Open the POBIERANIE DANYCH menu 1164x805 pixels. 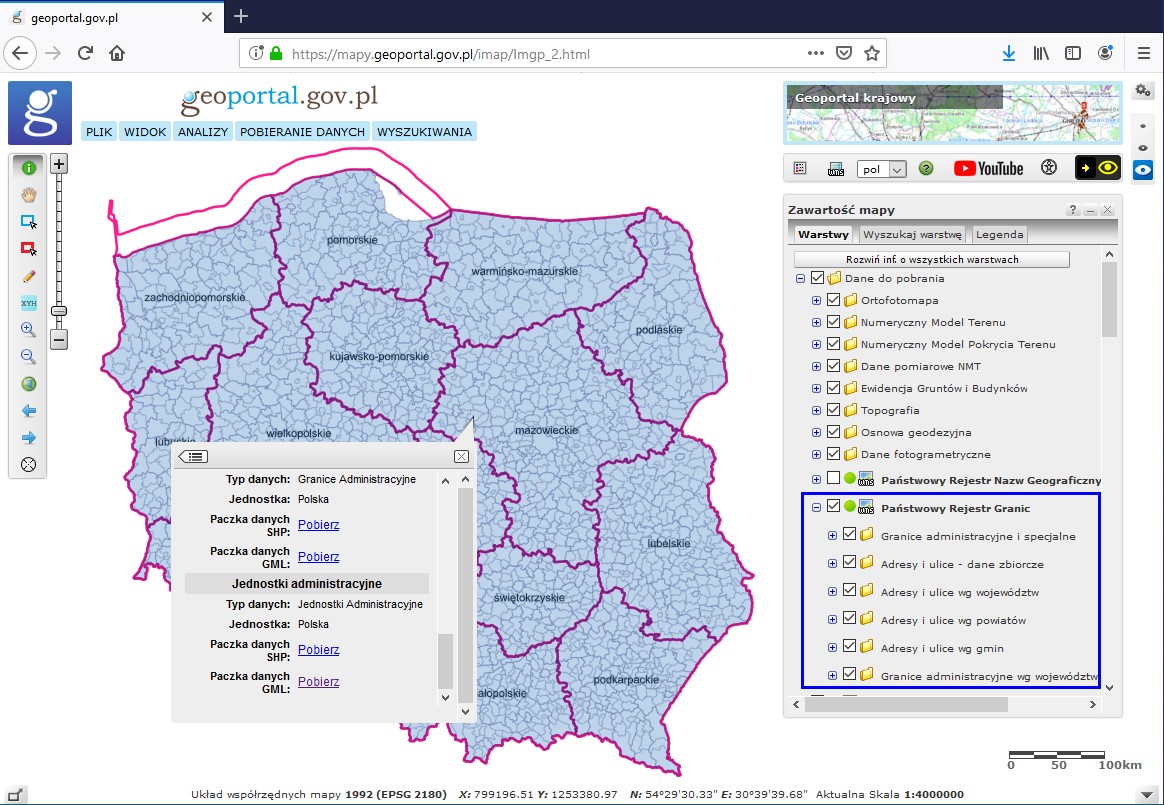click(x=303, y=131)
